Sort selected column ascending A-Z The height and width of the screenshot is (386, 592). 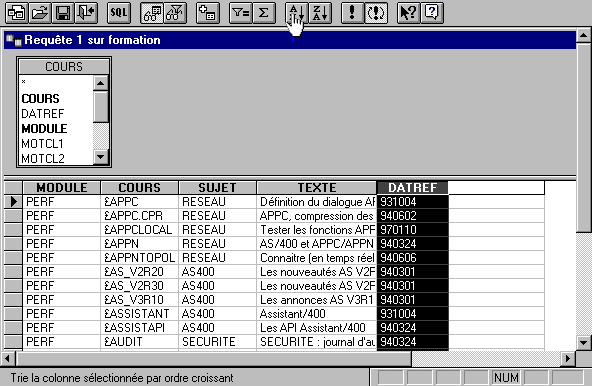pos(297,13)
